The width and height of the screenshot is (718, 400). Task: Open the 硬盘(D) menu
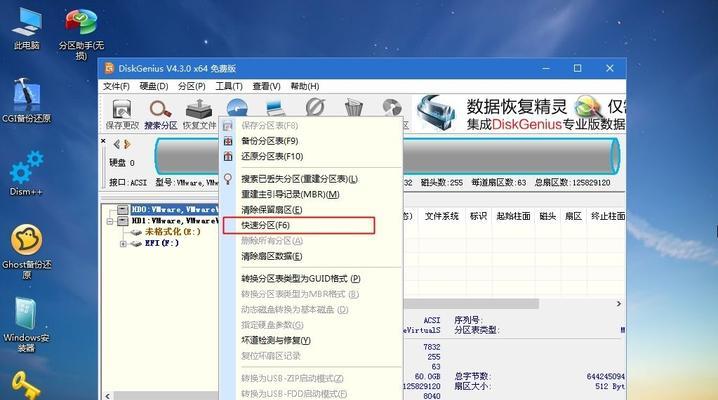[x=153, y=86]
